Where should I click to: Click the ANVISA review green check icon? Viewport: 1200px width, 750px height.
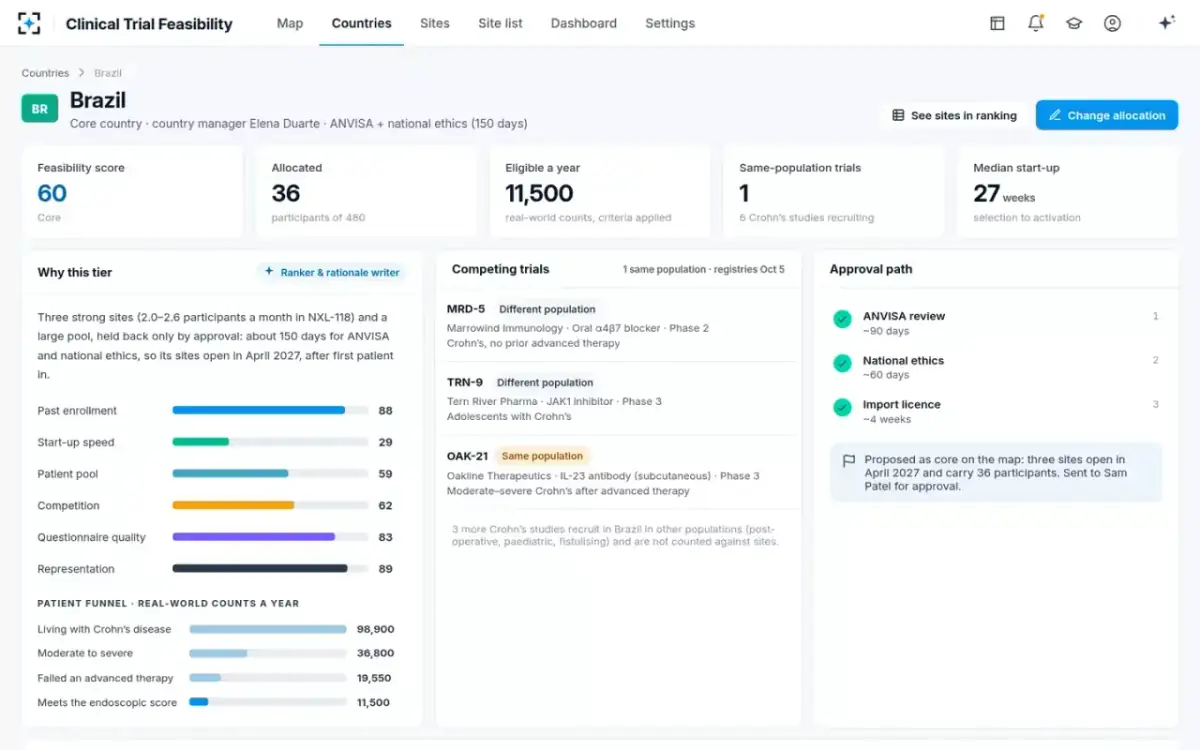point(842,319)
